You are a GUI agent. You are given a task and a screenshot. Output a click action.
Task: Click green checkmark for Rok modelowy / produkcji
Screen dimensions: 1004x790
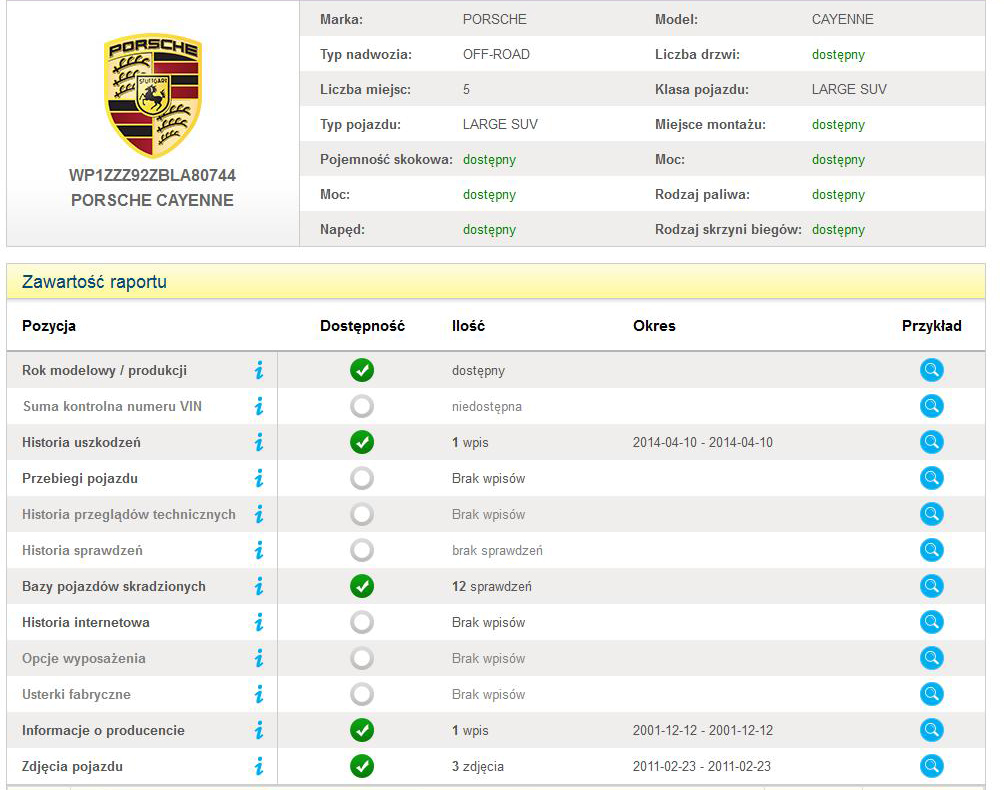[x=362, y=370]
